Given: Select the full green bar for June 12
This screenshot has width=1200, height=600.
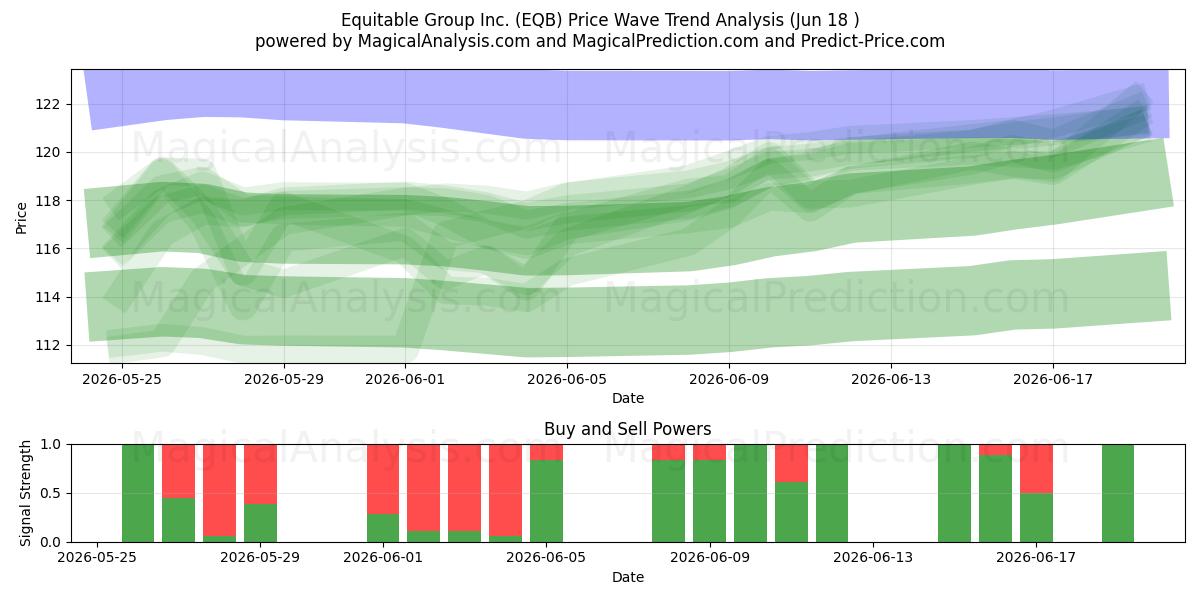Looking at the screenshot, I should coord(832,493).
